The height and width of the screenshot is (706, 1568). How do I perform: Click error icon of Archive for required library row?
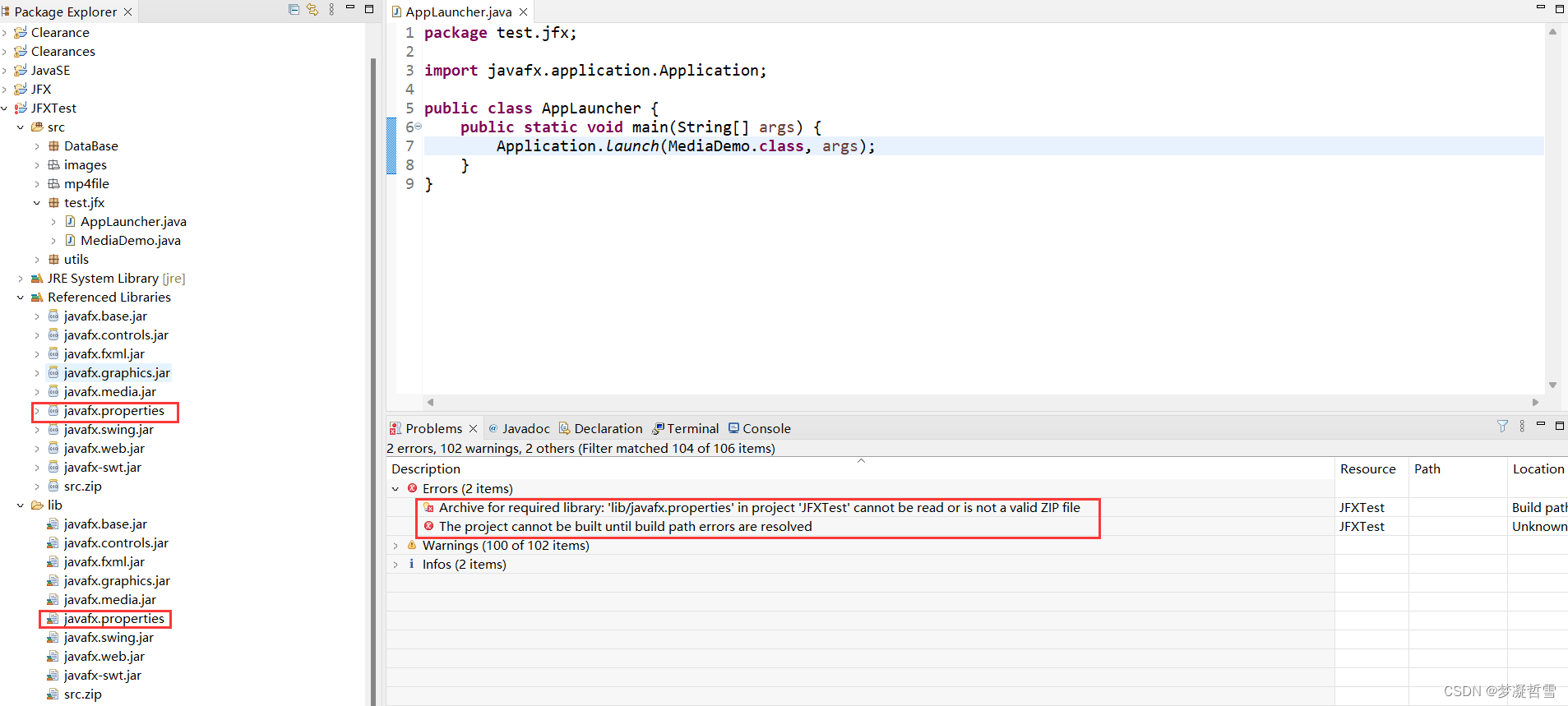[428, 507]
